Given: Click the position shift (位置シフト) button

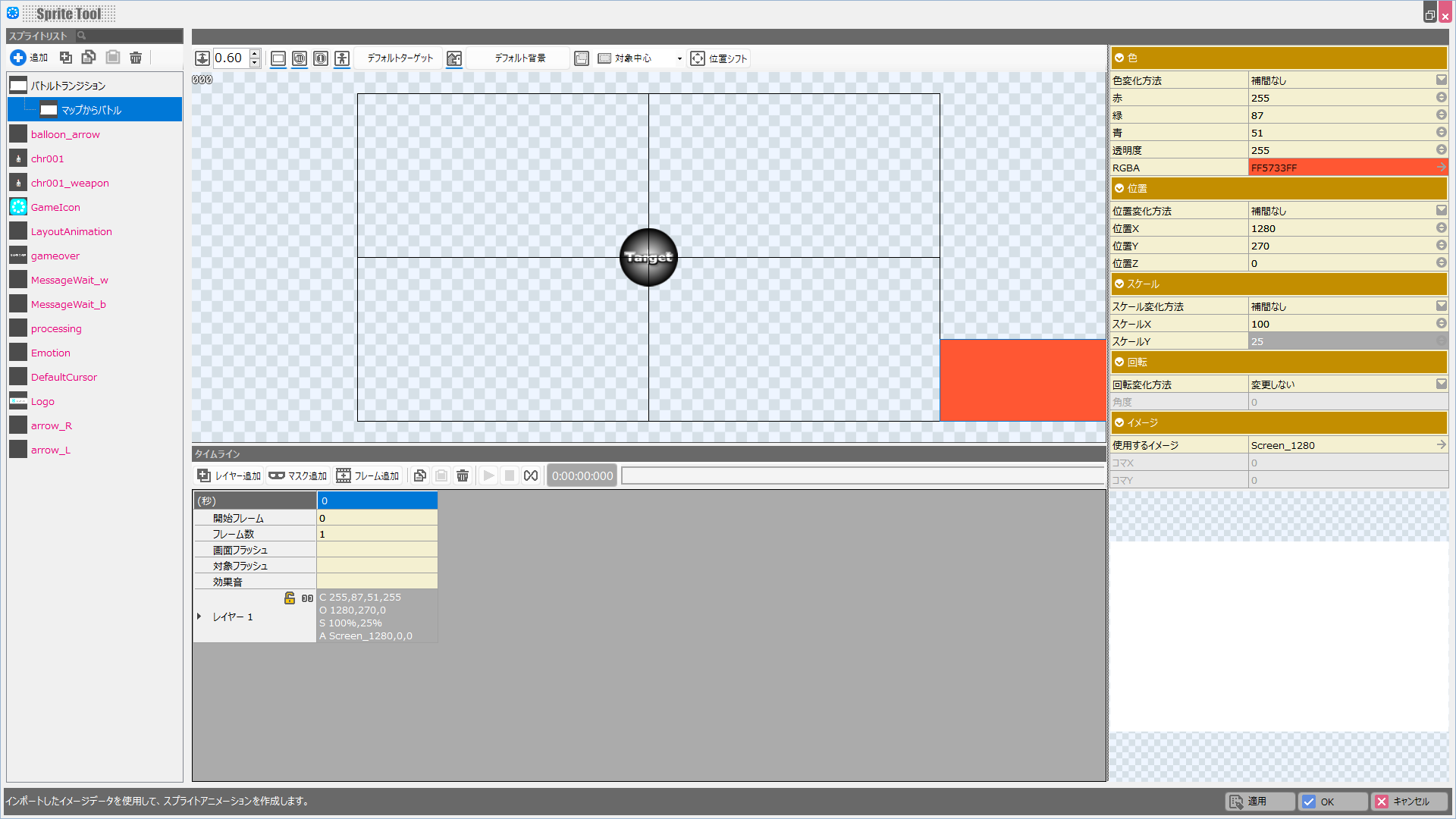Looking at the screenshot, I should coord(719,58).
